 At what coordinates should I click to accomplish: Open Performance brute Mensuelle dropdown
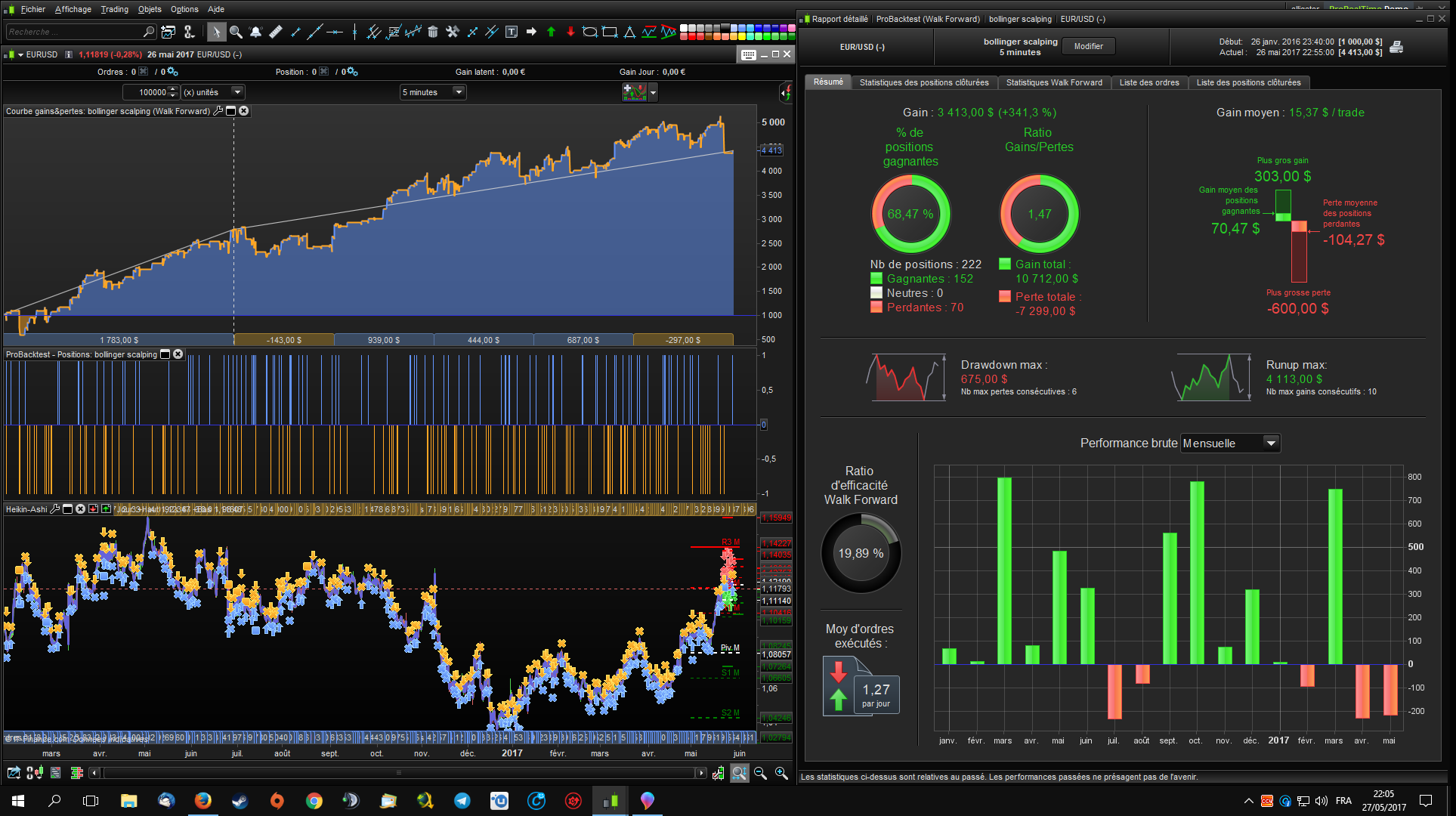tap(1271, 444)
